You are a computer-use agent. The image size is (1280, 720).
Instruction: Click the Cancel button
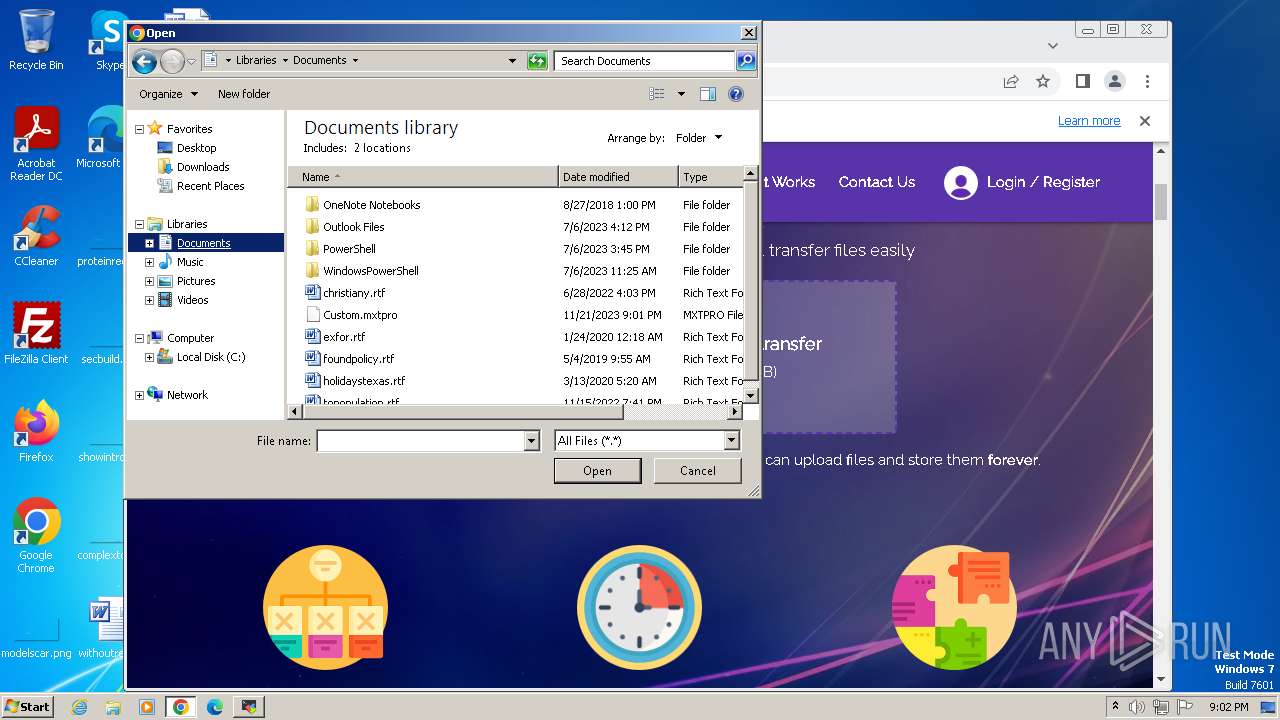pyautogui.click(x=698, y=471)
